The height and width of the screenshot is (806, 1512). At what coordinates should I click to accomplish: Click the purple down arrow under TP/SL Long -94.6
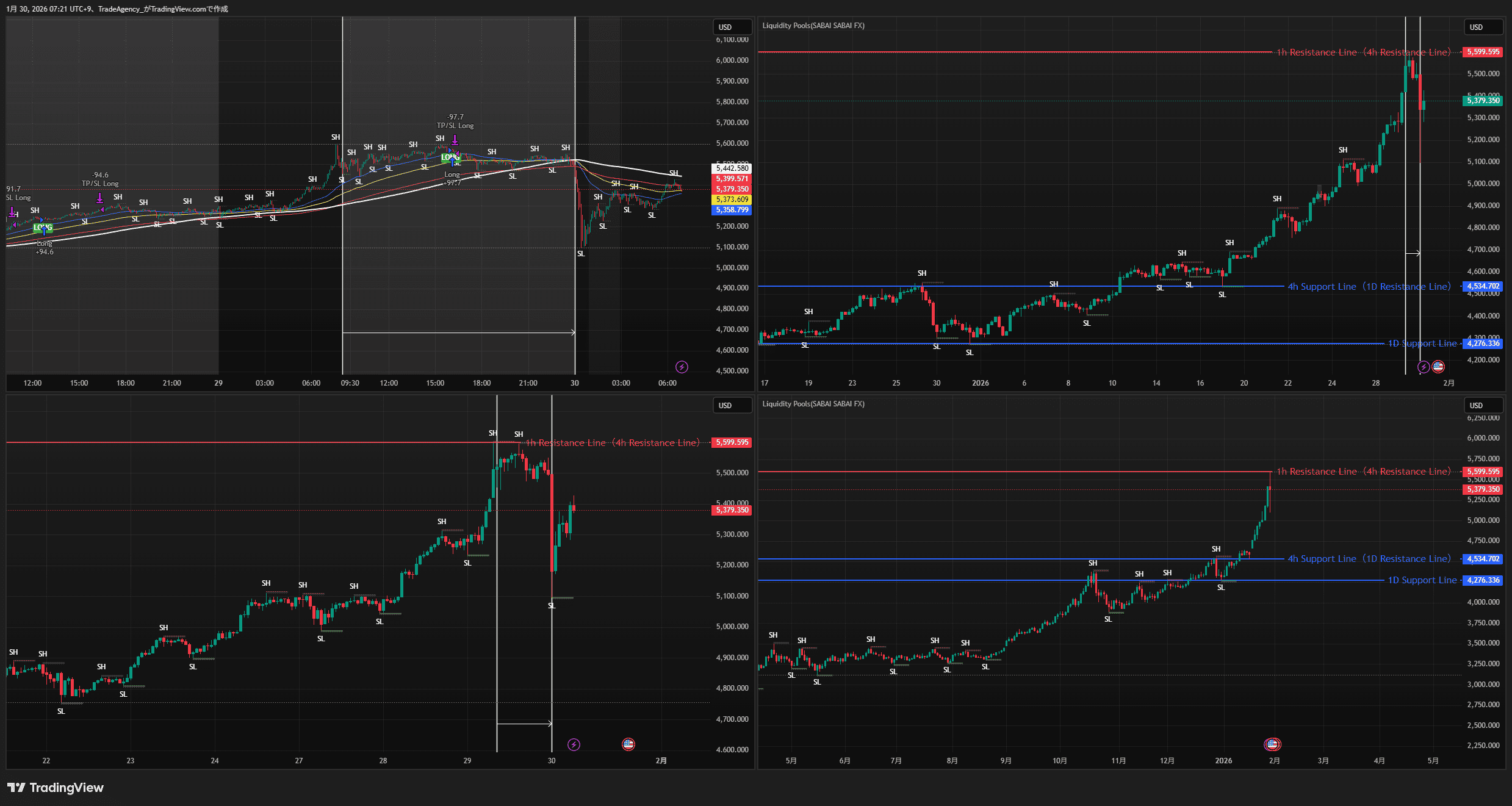(x=99, y=199)
